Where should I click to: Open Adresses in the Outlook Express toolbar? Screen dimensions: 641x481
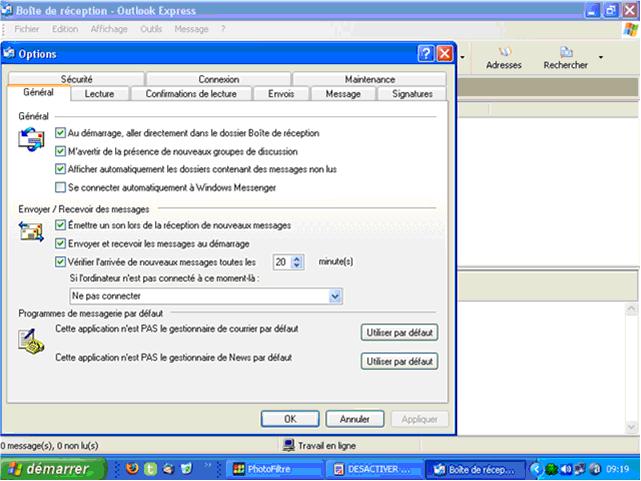(504, 58)
